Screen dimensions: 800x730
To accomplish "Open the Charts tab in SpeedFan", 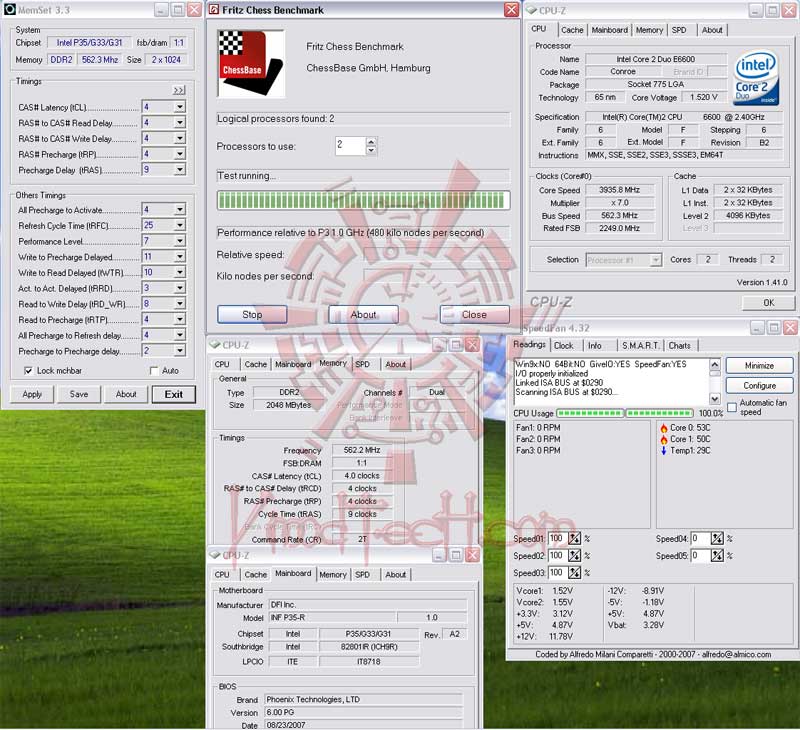I will click(x=679, y=345).
